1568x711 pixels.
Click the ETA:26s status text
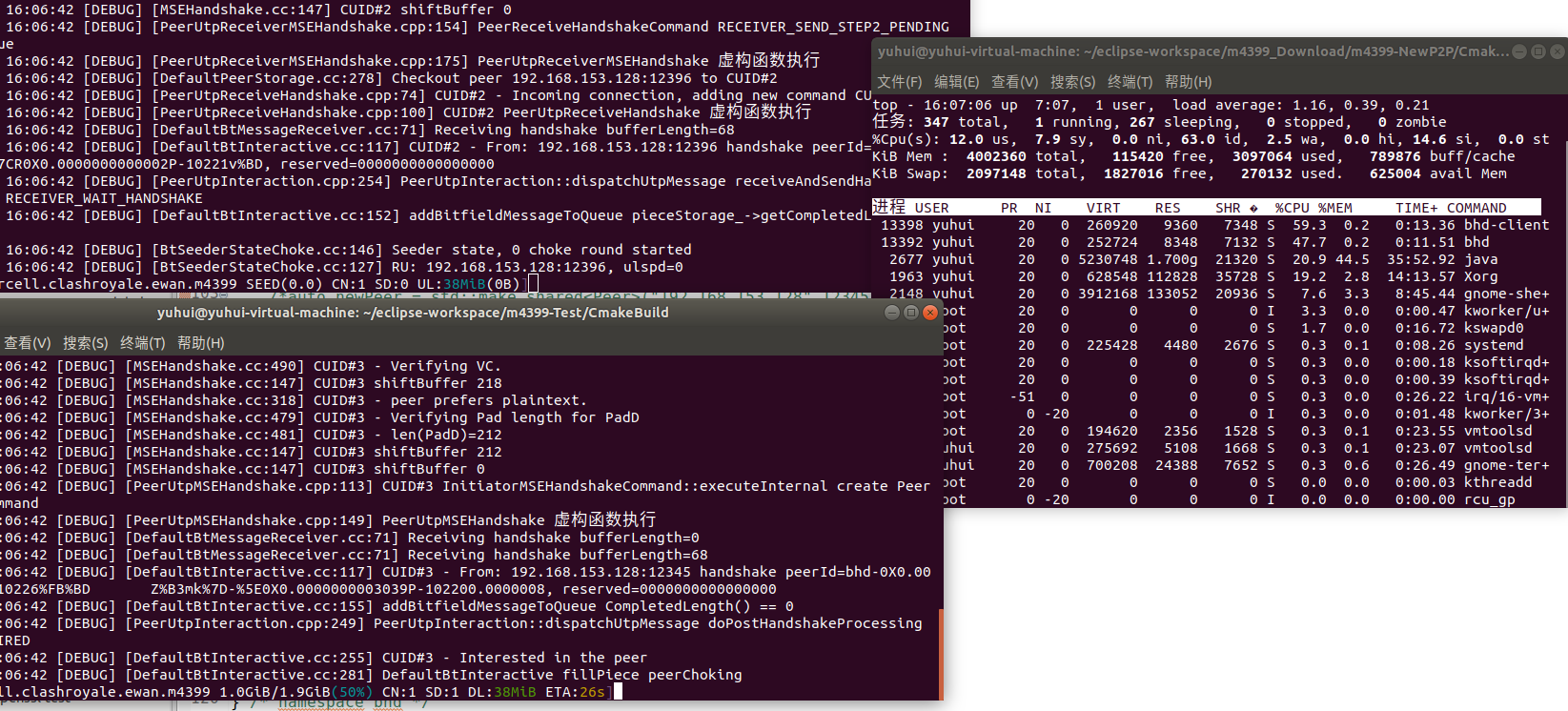tap(575, 692)
